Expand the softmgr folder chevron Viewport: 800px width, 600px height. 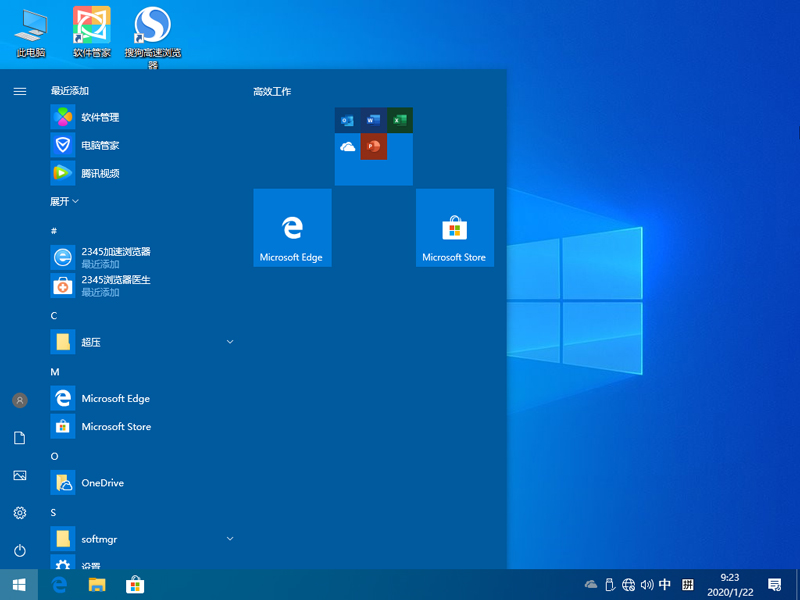pos(230,538)
